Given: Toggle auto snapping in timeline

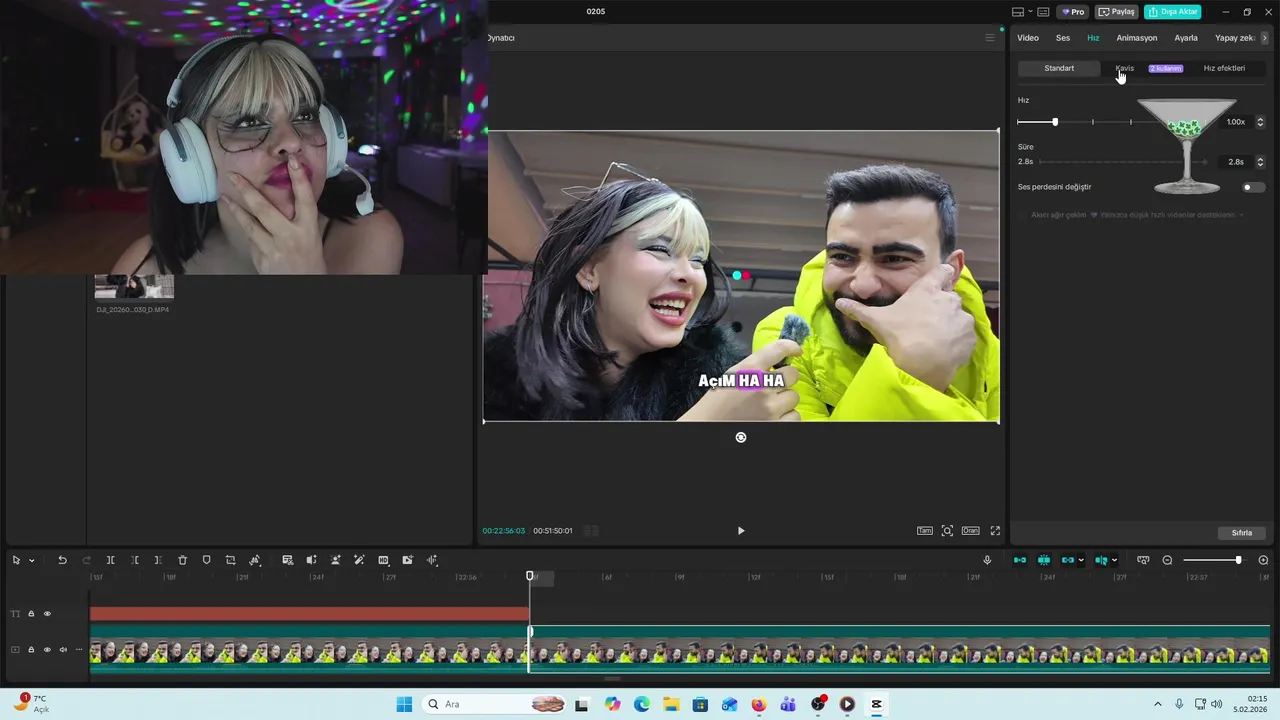Looking at the screenshot, I should [1044, 560].
